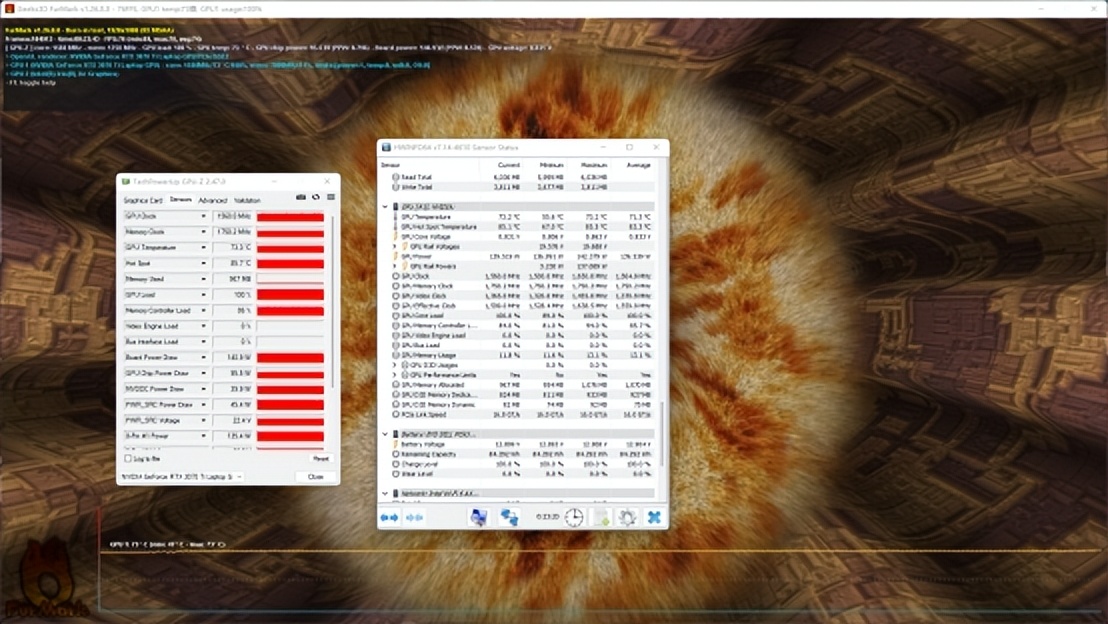Expand GPU D3D Usages in HWiNFO
Image resolution: width=1108 pixels, height=624 pixels.
click(395, 365)
